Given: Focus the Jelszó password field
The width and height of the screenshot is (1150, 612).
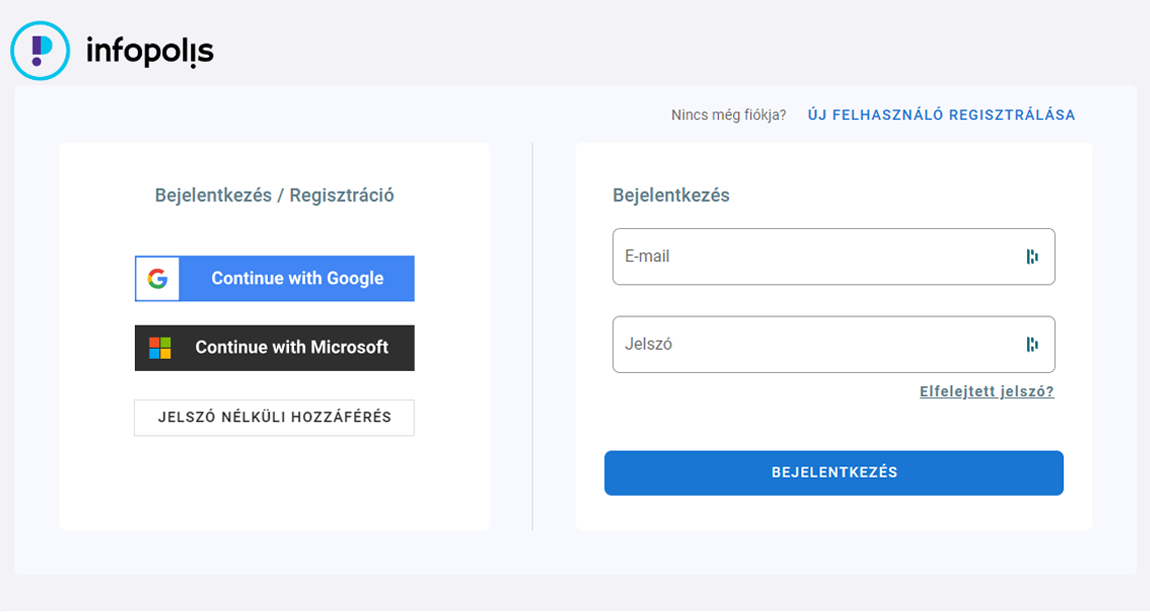Looking at the screenshot, I should (834, 344).
